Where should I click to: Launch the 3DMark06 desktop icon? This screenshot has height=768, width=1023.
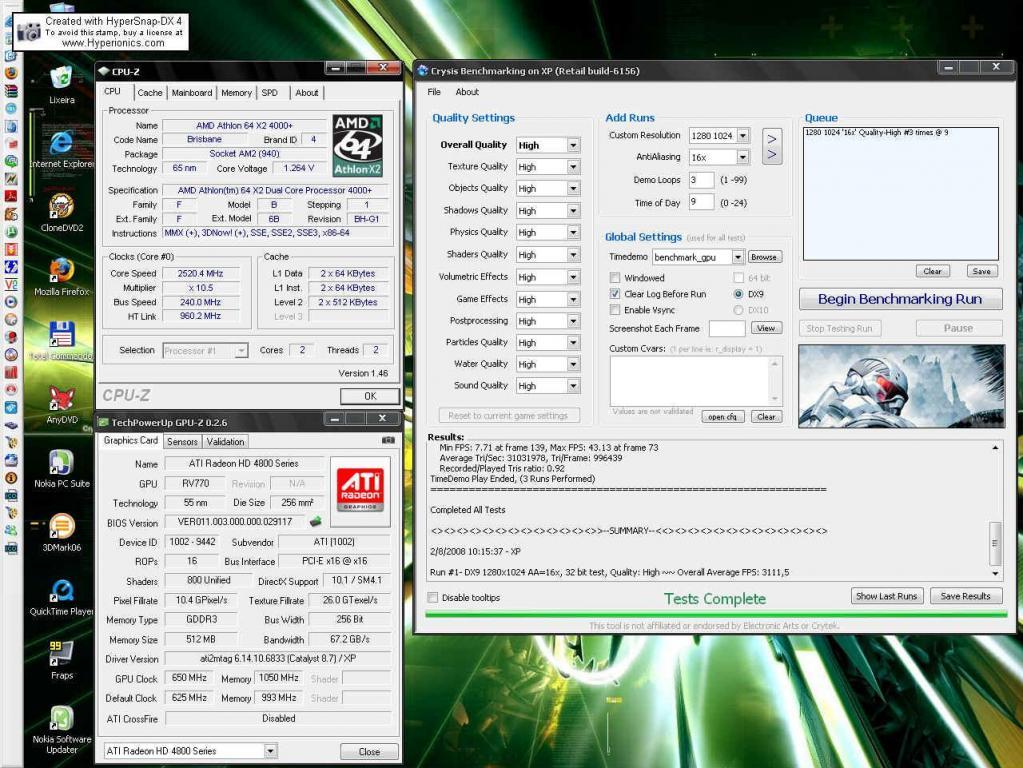tap(61, 526)
